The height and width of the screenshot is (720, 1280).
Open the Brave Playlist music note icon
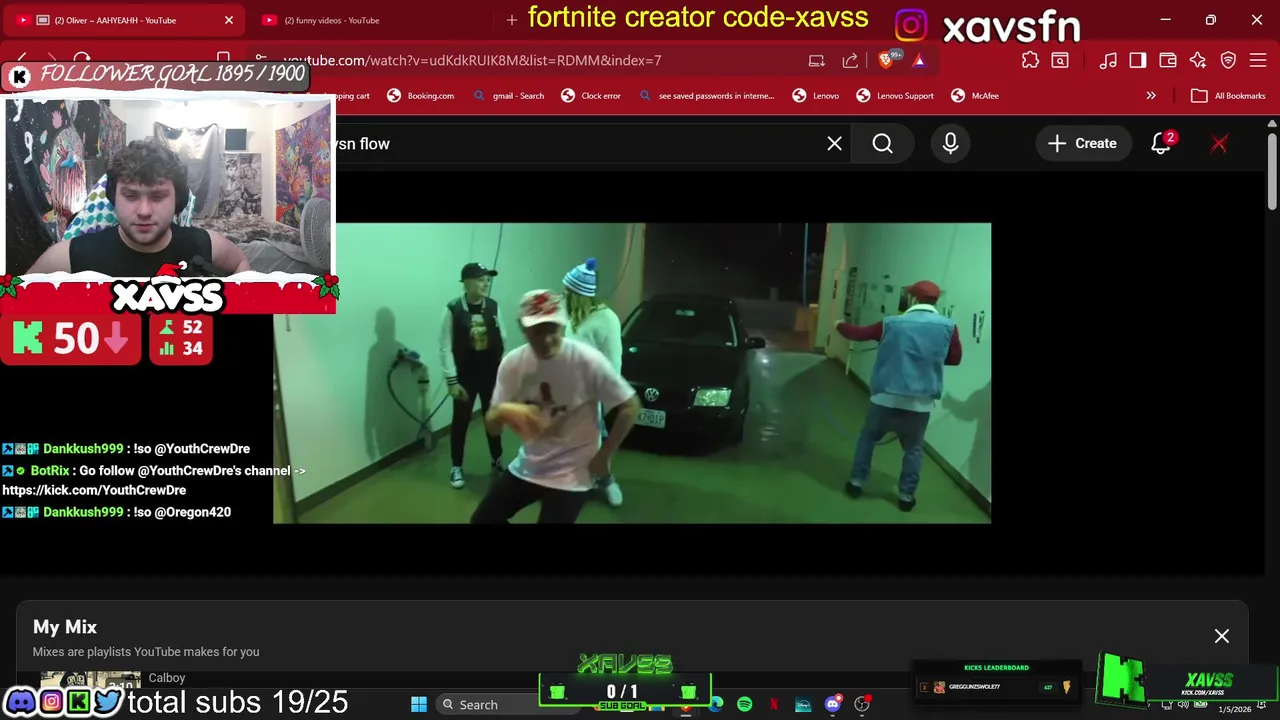click(1108, 61)
